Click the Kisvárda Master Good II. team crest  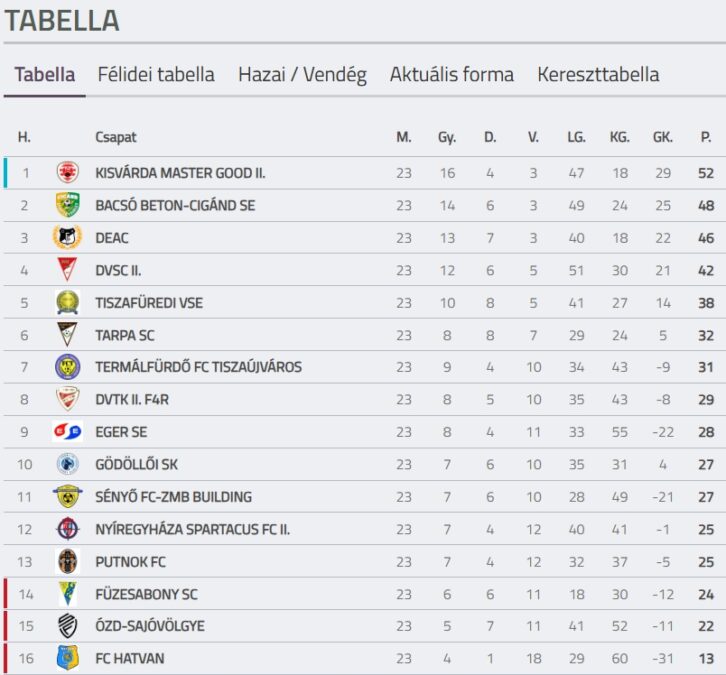(68, 173)
